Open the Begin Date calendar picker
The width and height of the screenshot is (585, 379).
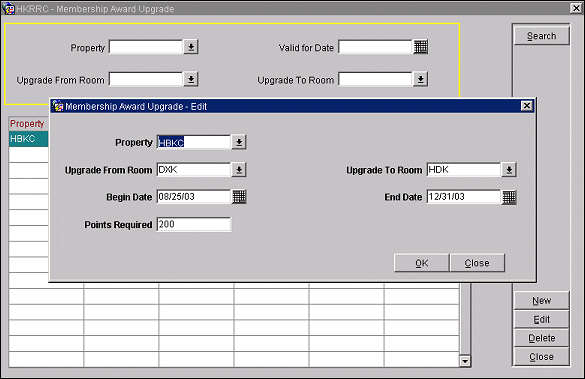(x=239, y=197)
